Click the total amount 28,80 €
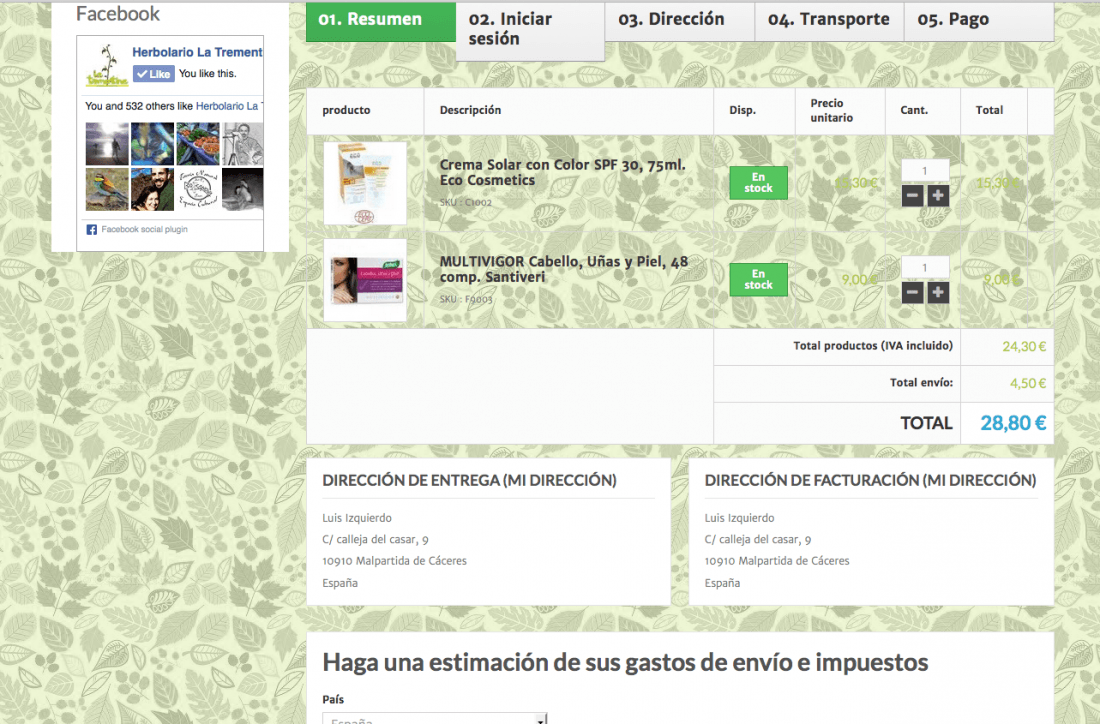Image resolution: width=1100 pixels, height=724 pixels. coord(1013,423)
